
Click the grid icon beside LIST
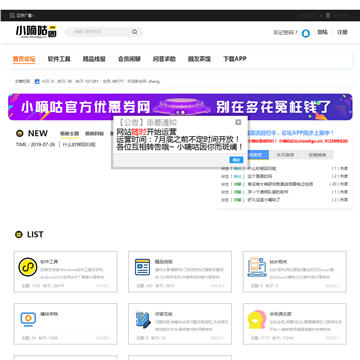(x=19, y=235)
